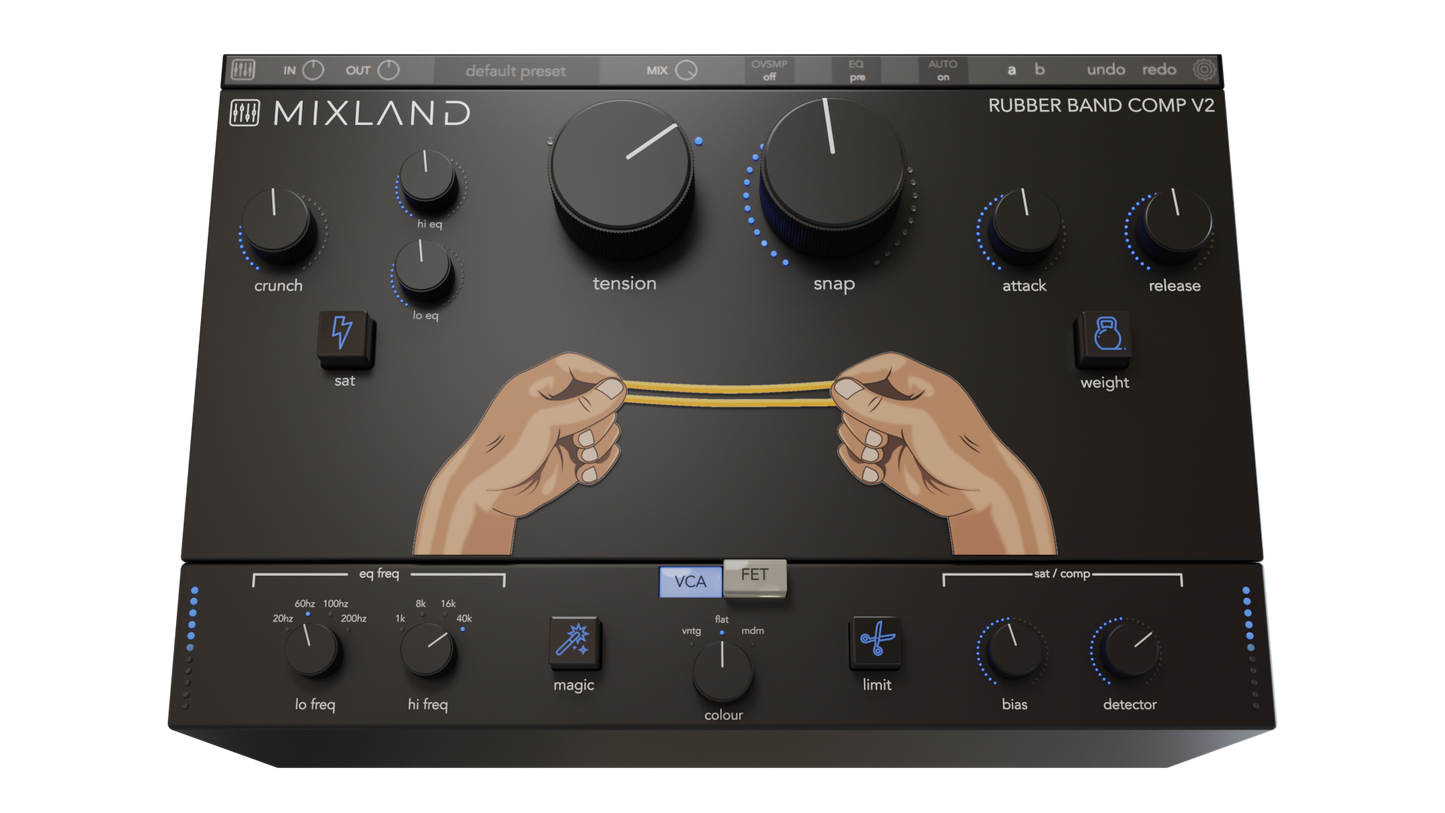This screenshot has width=1445, height=813.
Task: Click the IN gain knob
Action: [313, 70]
